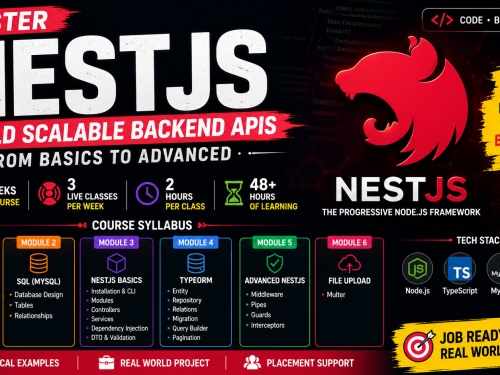Click the Relationships bullet

coord(31,315)
